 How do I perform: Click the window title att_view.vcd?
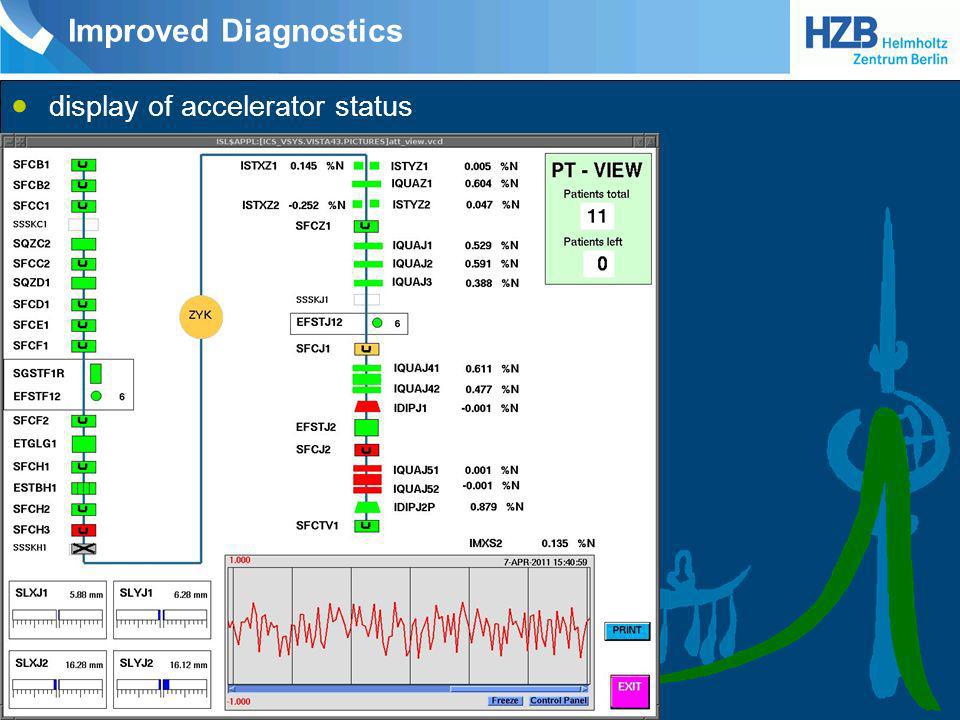[329, 141]
